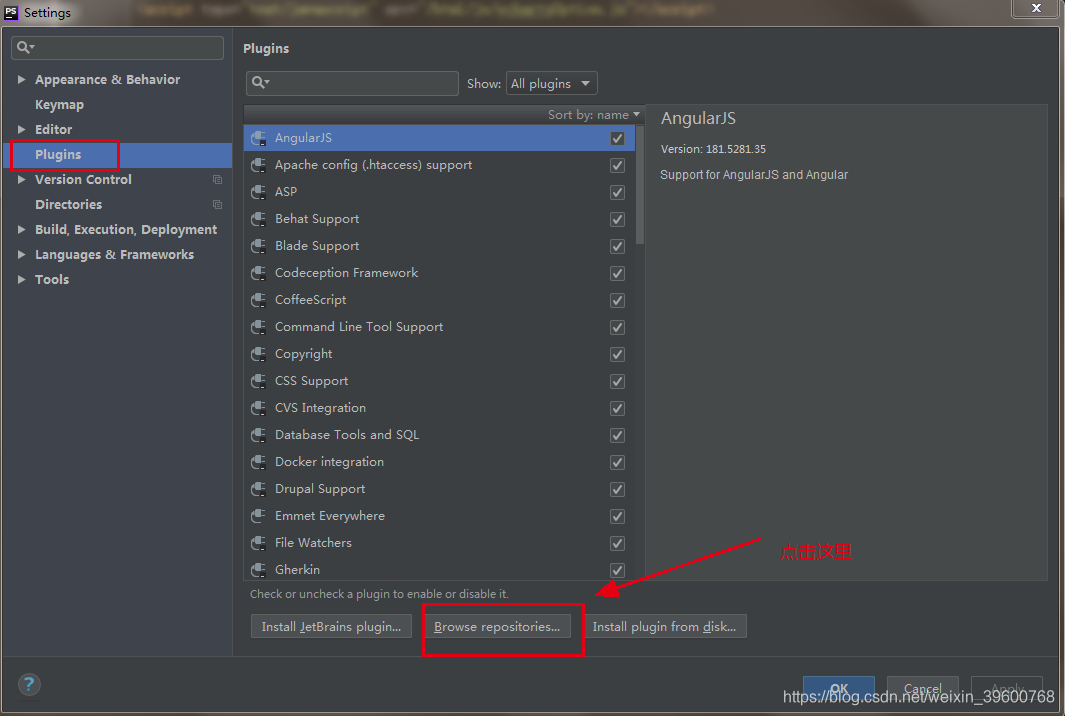Click the File Watchers plugin icon

pyautogui.click(x=258, y=543)
